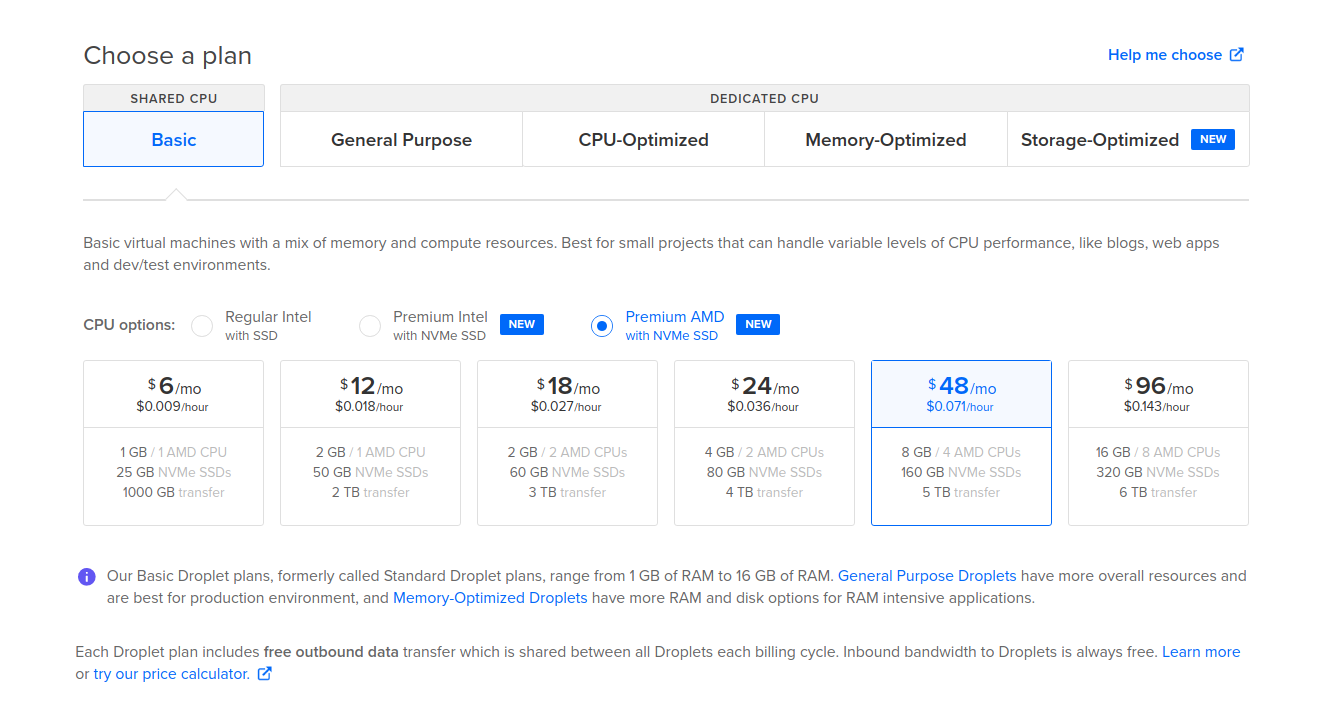1320x726 pixels.
Task: Click the external link icon after price calculator
Action: pyautogui.click(x=265, y=674)
